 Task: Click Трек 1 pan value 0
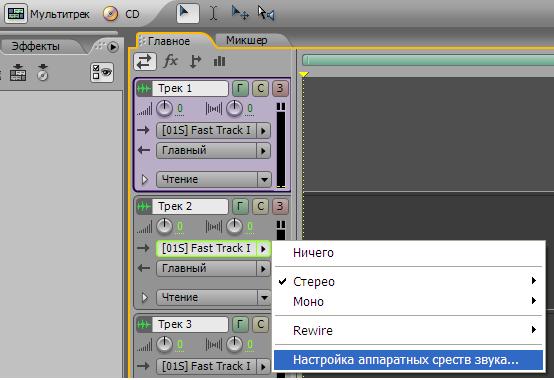[x=250, y=109]
